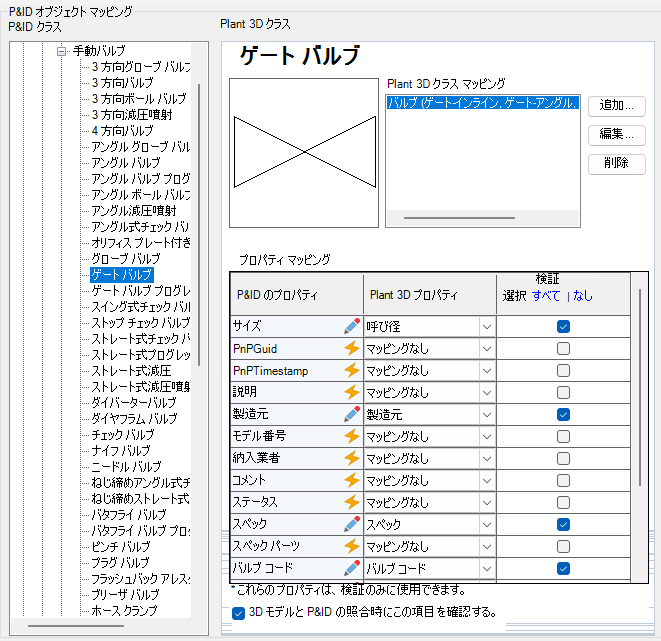Screen dimensions: 661x641
Task: Select ホース クランプ tree item
Action: point(124,611)
